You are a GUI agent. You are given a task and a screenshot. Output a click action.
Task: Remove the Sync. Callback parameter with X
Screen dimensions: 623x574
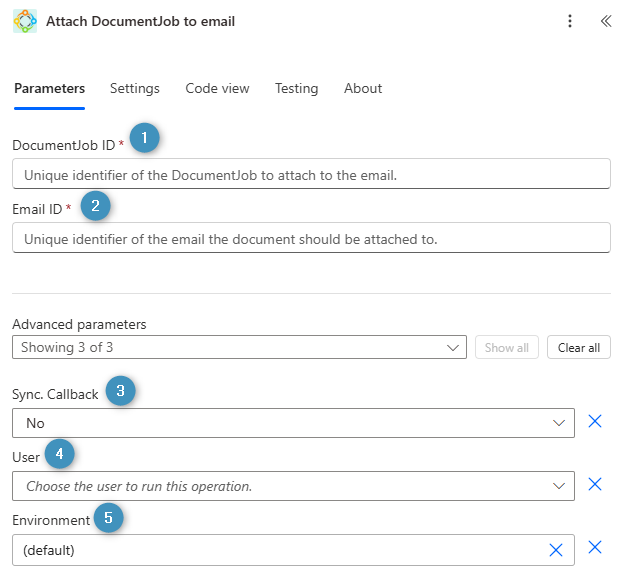[x=595, y=422]
